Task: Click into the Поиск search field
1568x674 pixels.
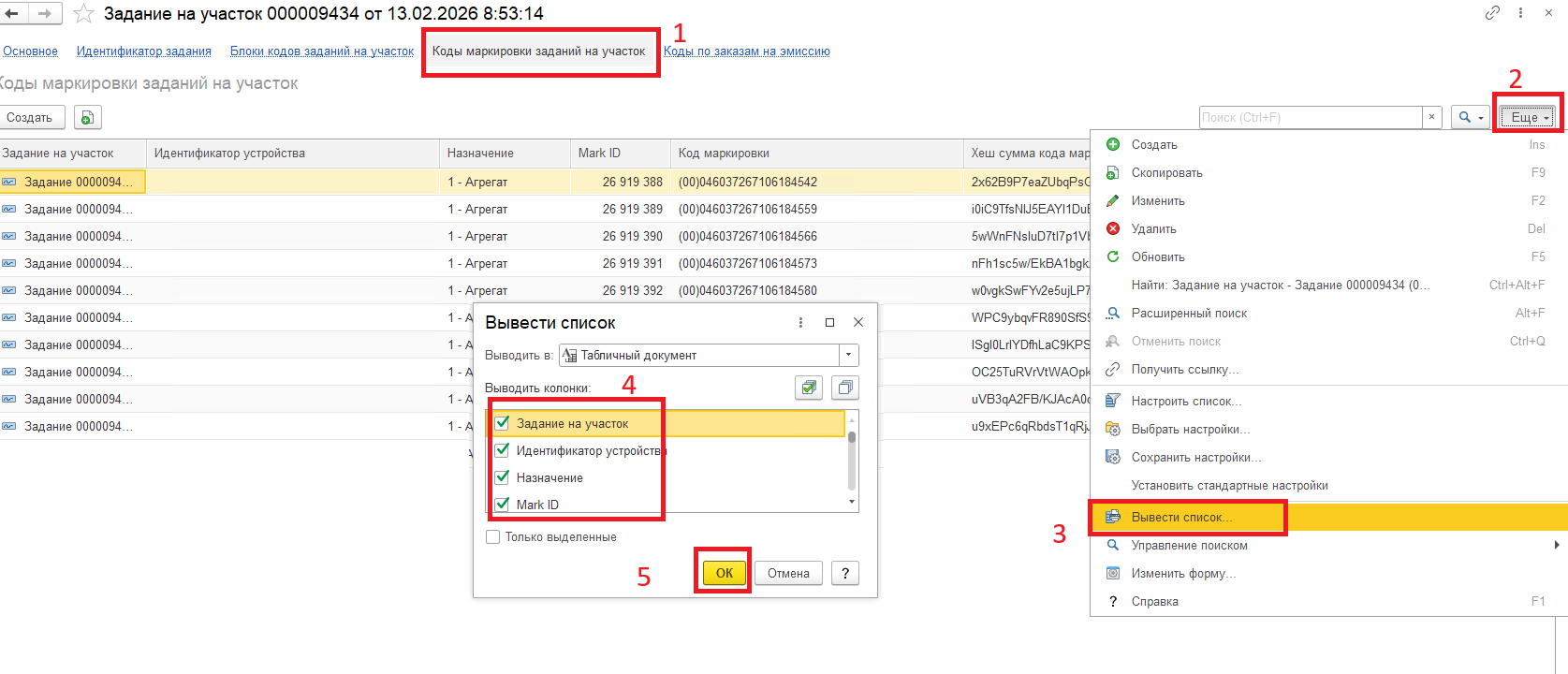Action: click(x=1309, y=117)
